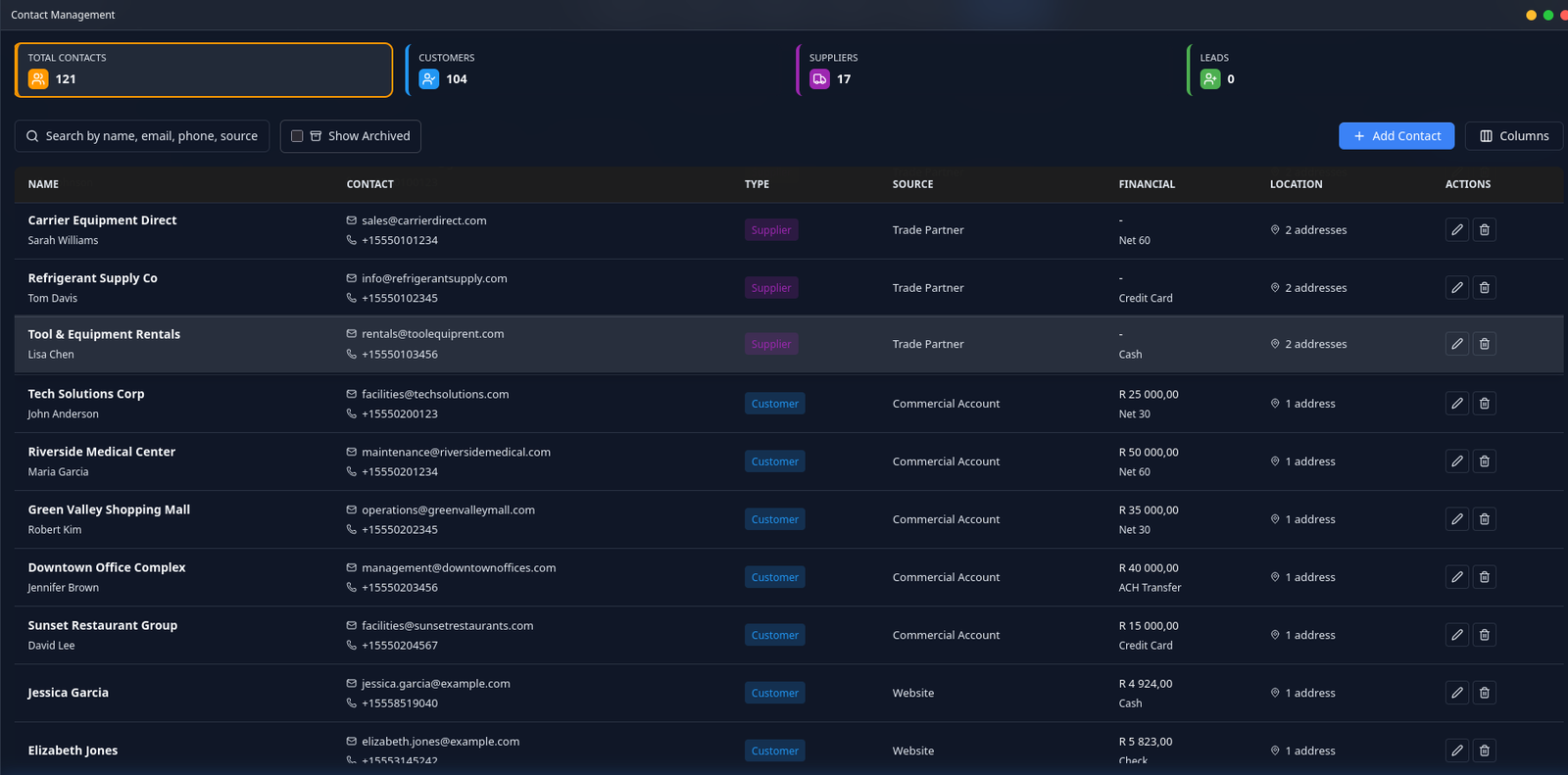The height and width of the screenshot is (775, 1568).
Task: Click the phone icon beside +15550200123
Action: point(351,413)
